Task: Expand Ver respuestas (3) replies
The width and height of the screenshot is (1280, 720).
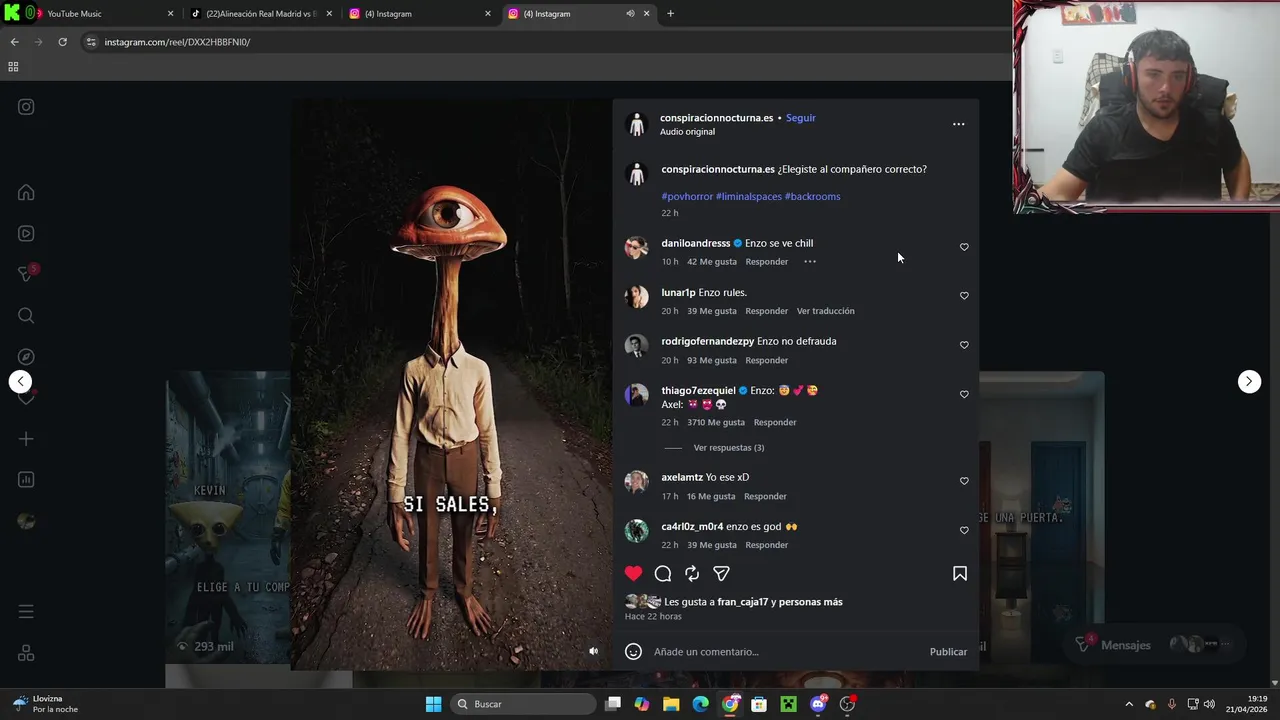Action: coord(728,448)
